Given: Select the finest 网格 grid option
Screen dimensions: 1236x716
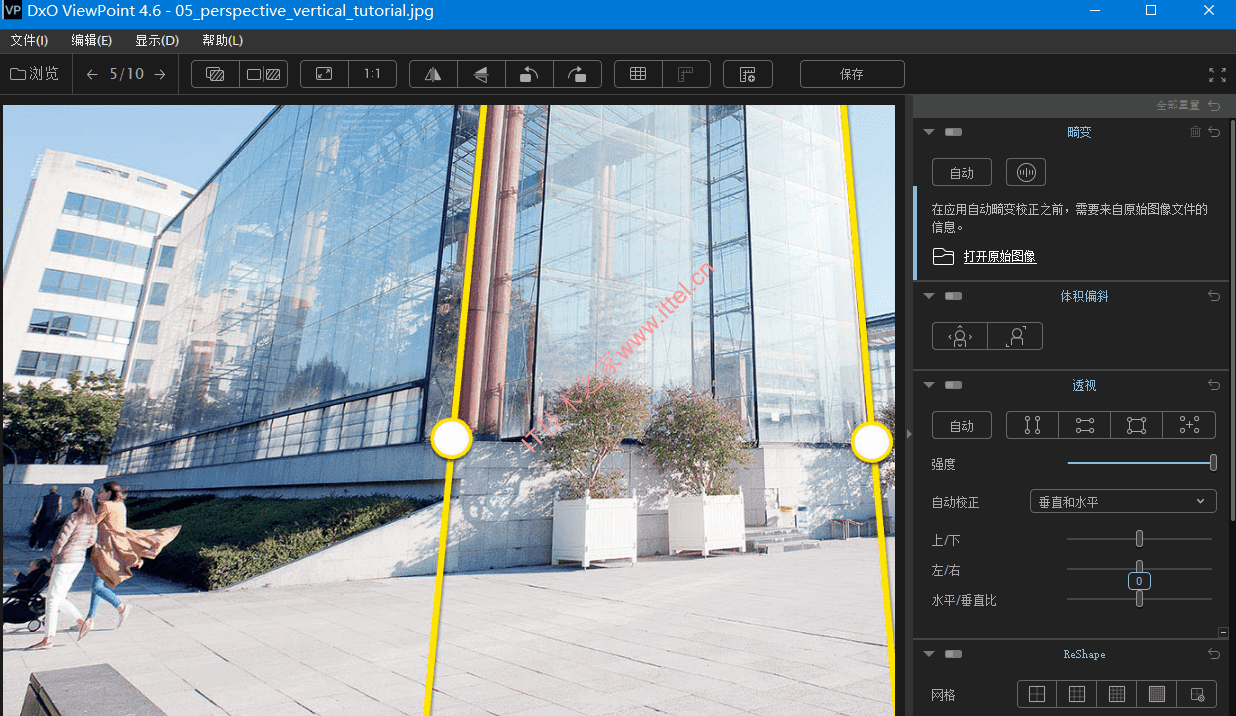Looking at the screenshot, I should click(1157, 694).
